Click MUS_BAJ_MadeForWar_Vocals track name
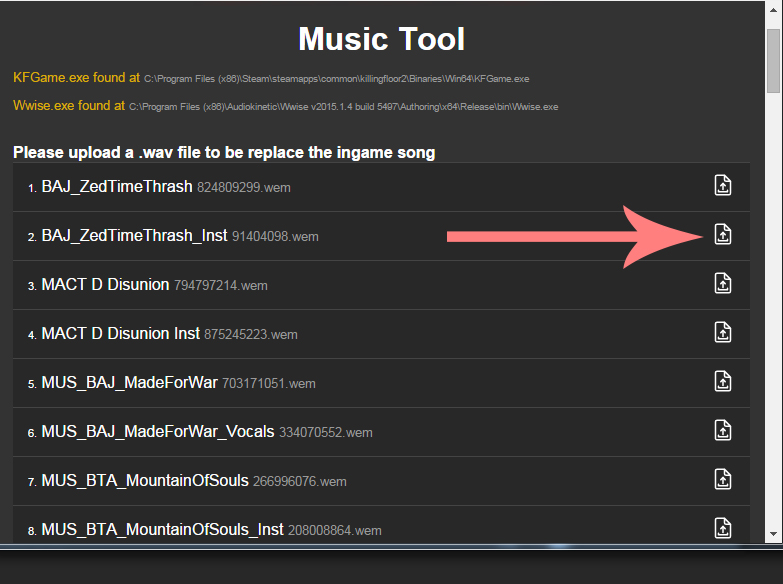 point(158,432)
